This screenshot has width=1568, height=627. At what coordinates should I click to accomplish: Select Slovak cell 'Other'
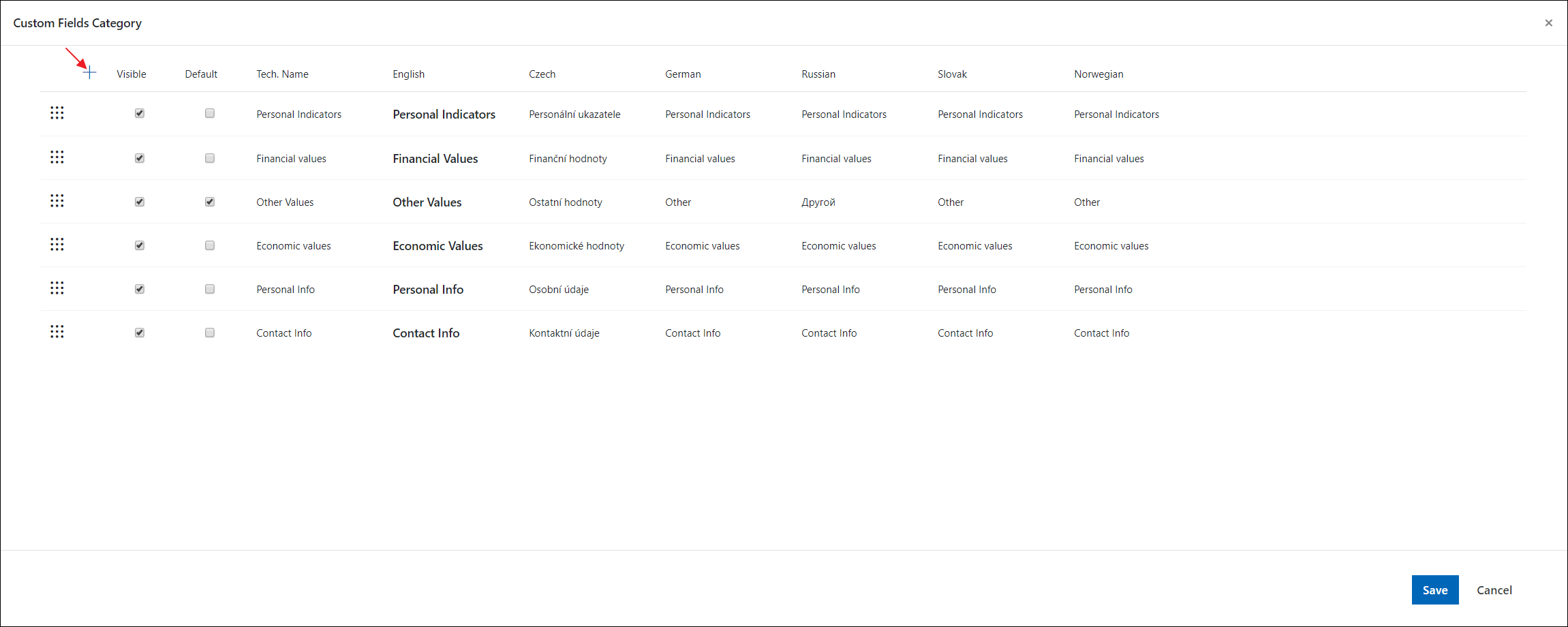tap(951, 202)
